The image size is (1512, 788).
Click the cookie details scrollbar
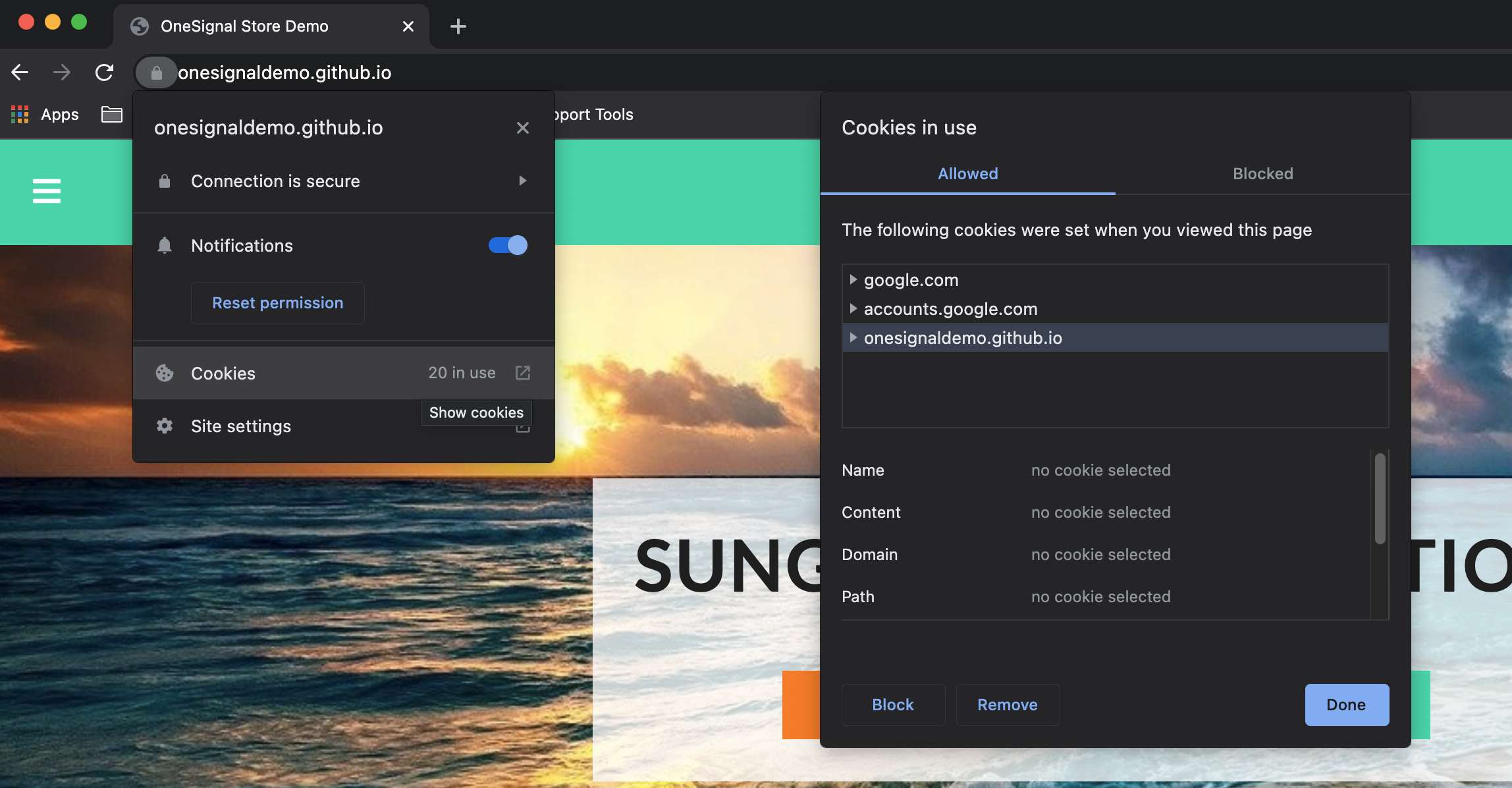click(1380, 499)
